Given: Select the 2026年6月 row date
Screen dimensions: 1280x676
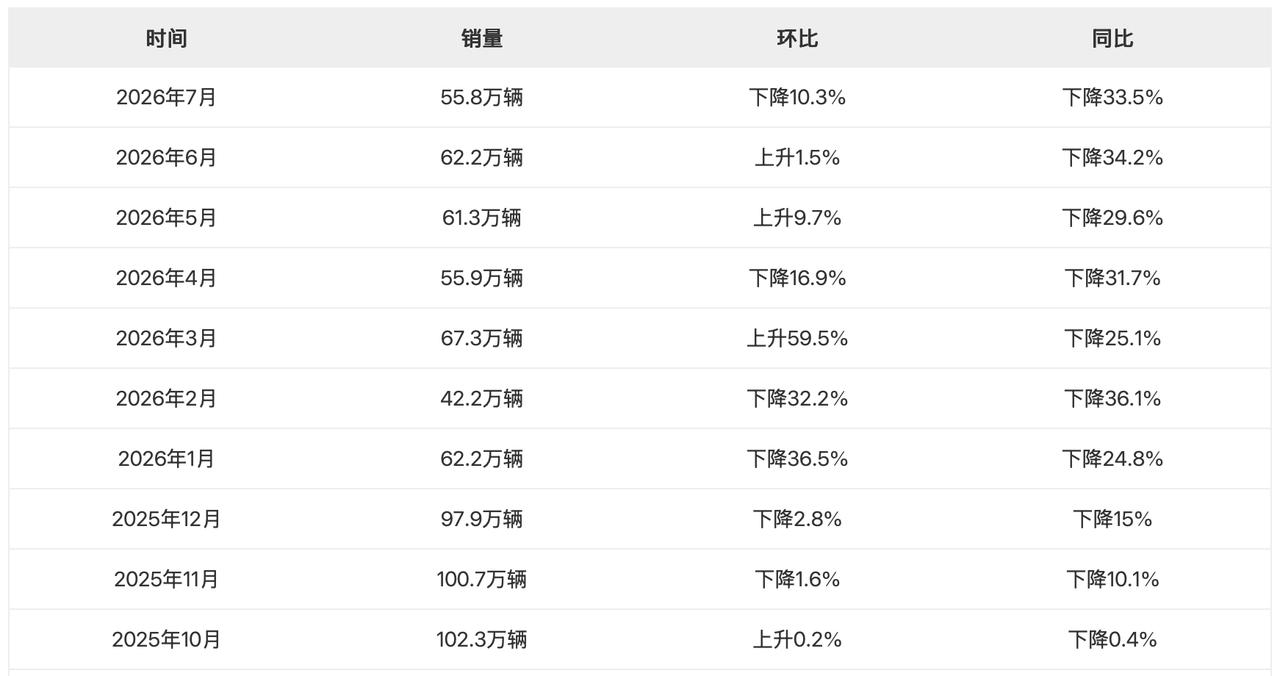Looking at the screenshot, I should (x=166, y=158).
